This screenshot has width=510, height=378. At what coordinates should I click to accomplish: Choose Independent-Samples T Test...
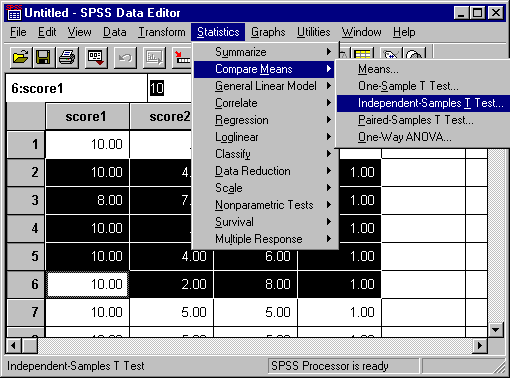click(423, 103)
